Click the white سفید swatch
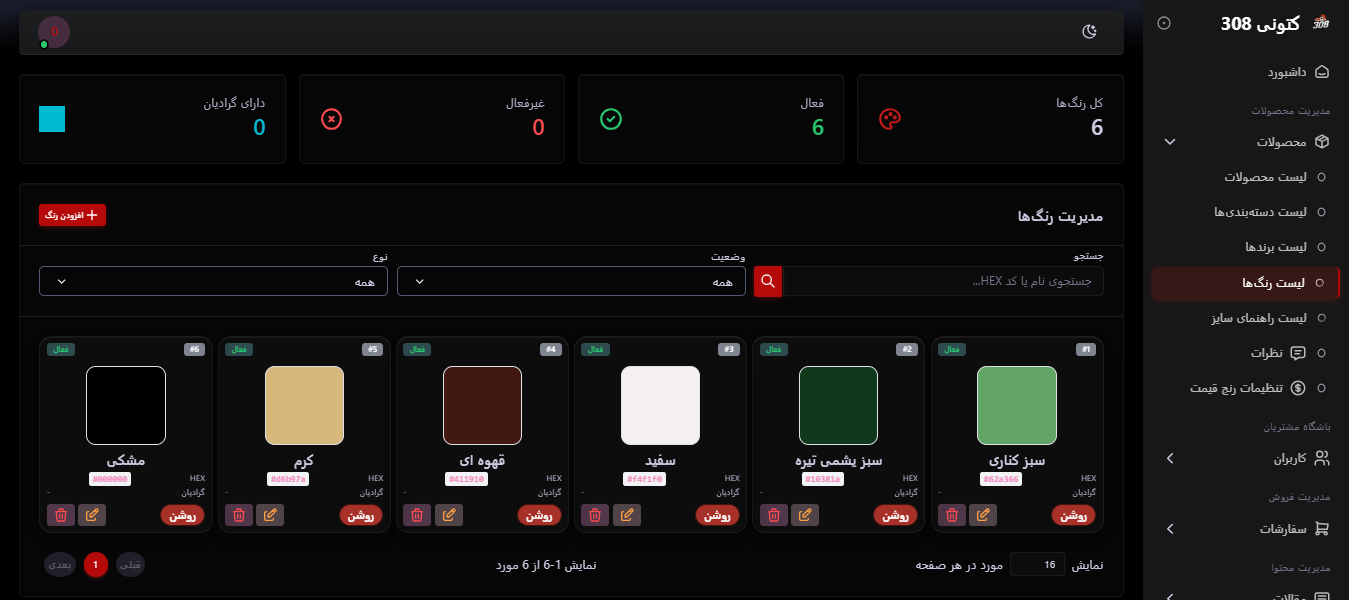 point(660,405)
